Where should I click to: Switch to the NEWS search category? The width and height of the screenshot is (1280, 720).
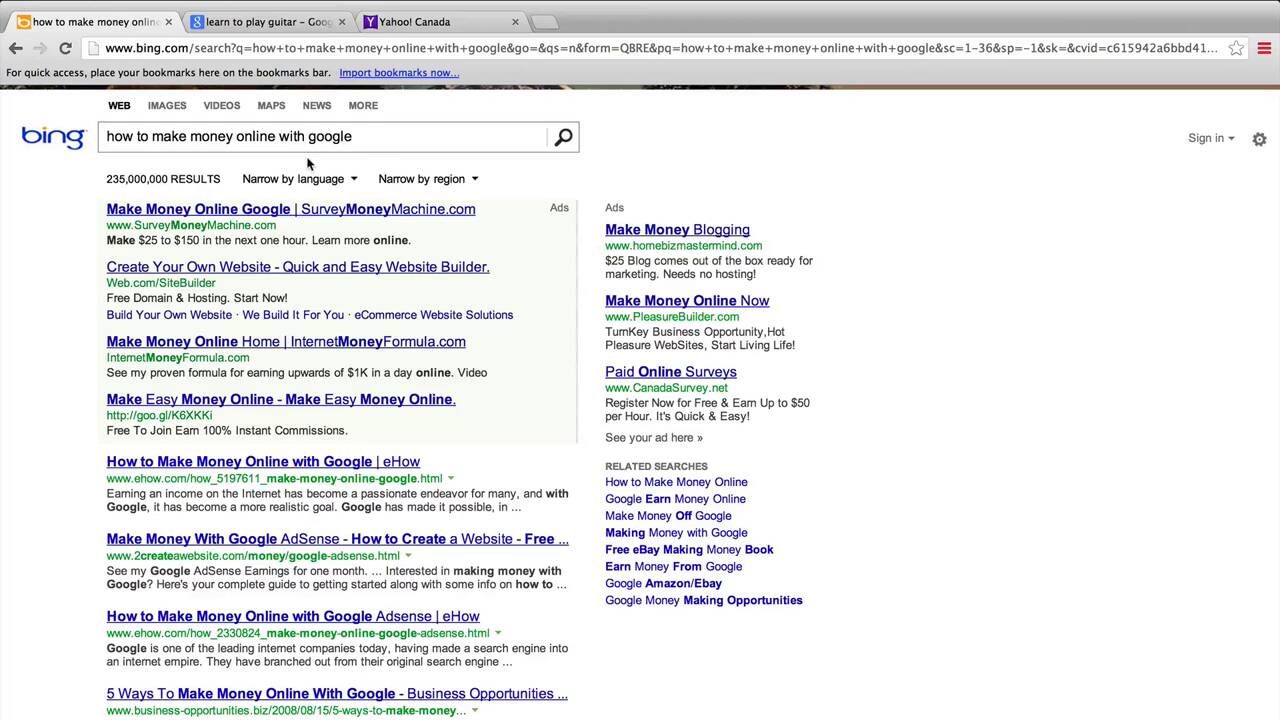coord(316,105)
